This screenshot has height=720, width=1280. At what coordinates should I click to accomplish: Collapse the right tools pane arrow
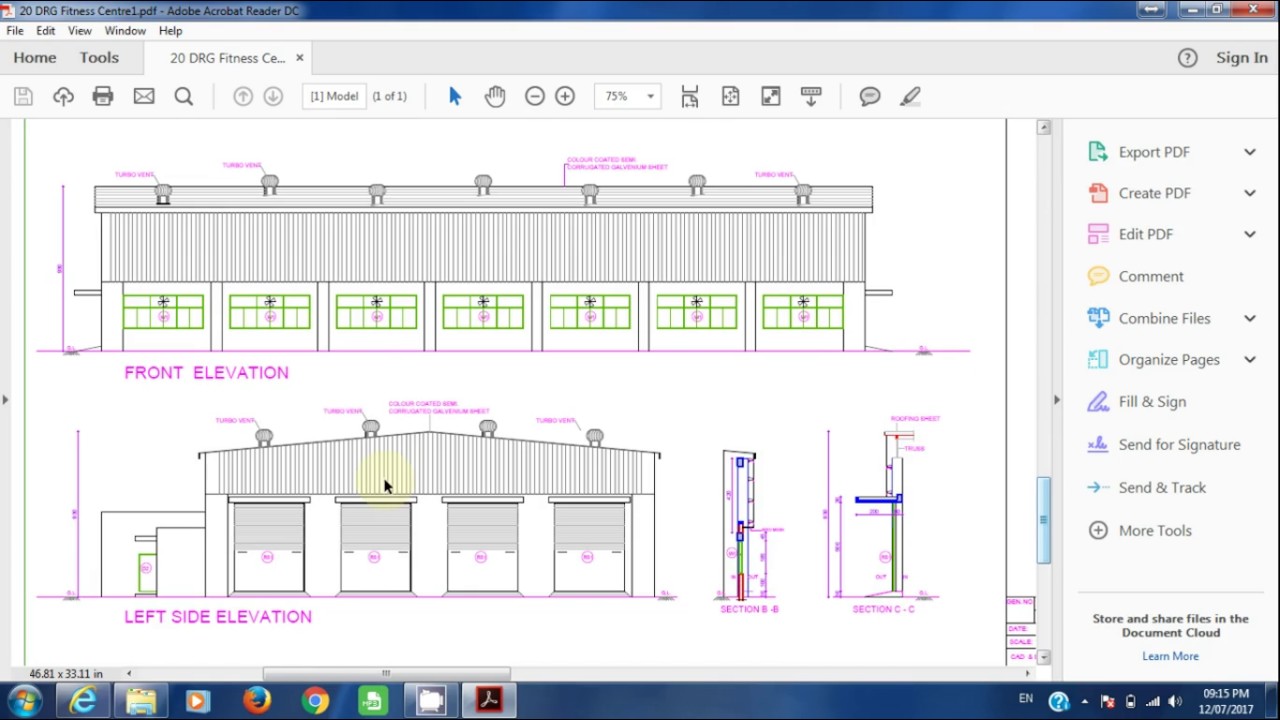coord(1056,400)
